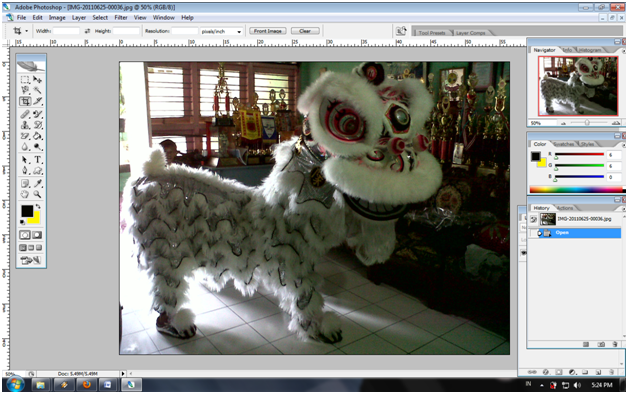Select the Move tool
The height and width of the screenshot is (394, 628).
(37, 80)
